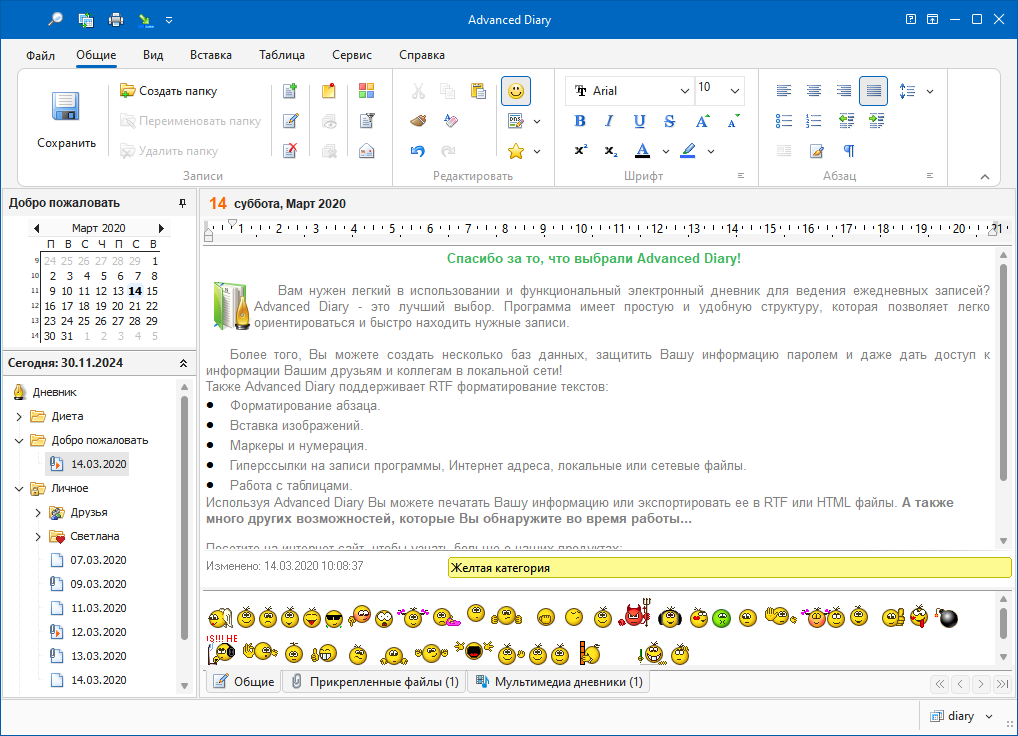Image resolution: width=1018 pixels, height=736 pixels.
Task: Toggle the smiley emoticons panel button
Action: tap(516, 91)
